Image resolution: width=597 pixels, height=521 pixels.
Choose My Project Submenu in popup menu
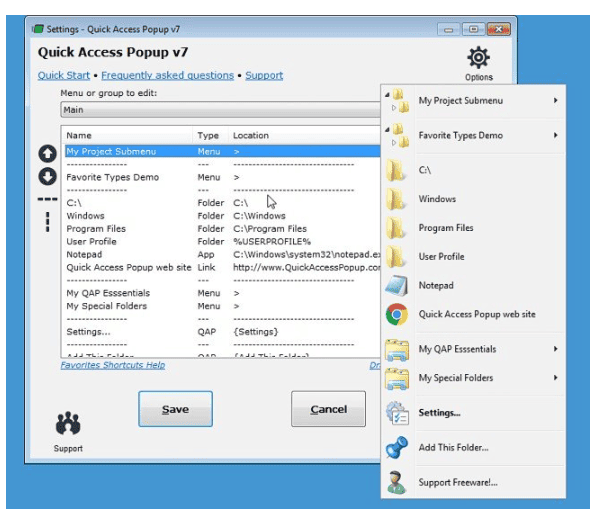(473, 101)
